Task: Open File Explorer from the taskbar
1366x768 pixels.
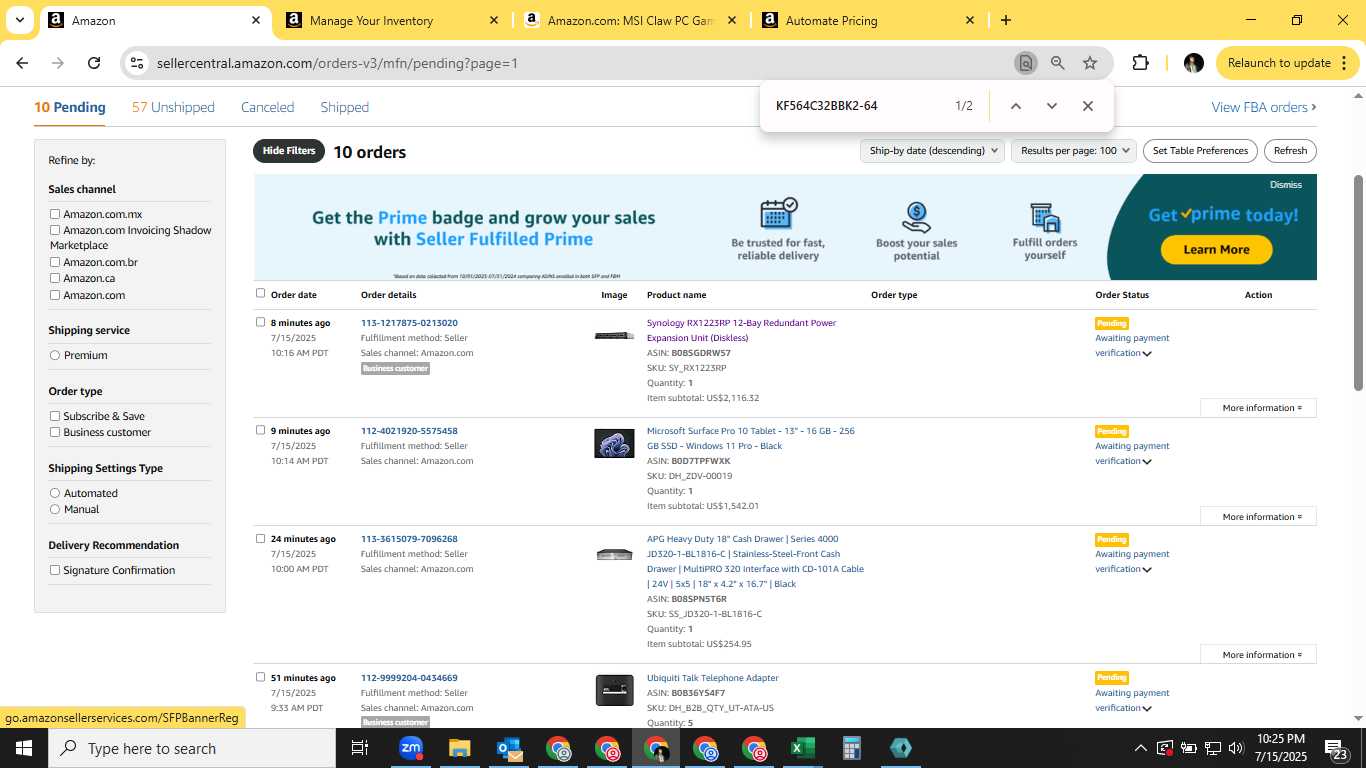Action: (x=459, y=748)
